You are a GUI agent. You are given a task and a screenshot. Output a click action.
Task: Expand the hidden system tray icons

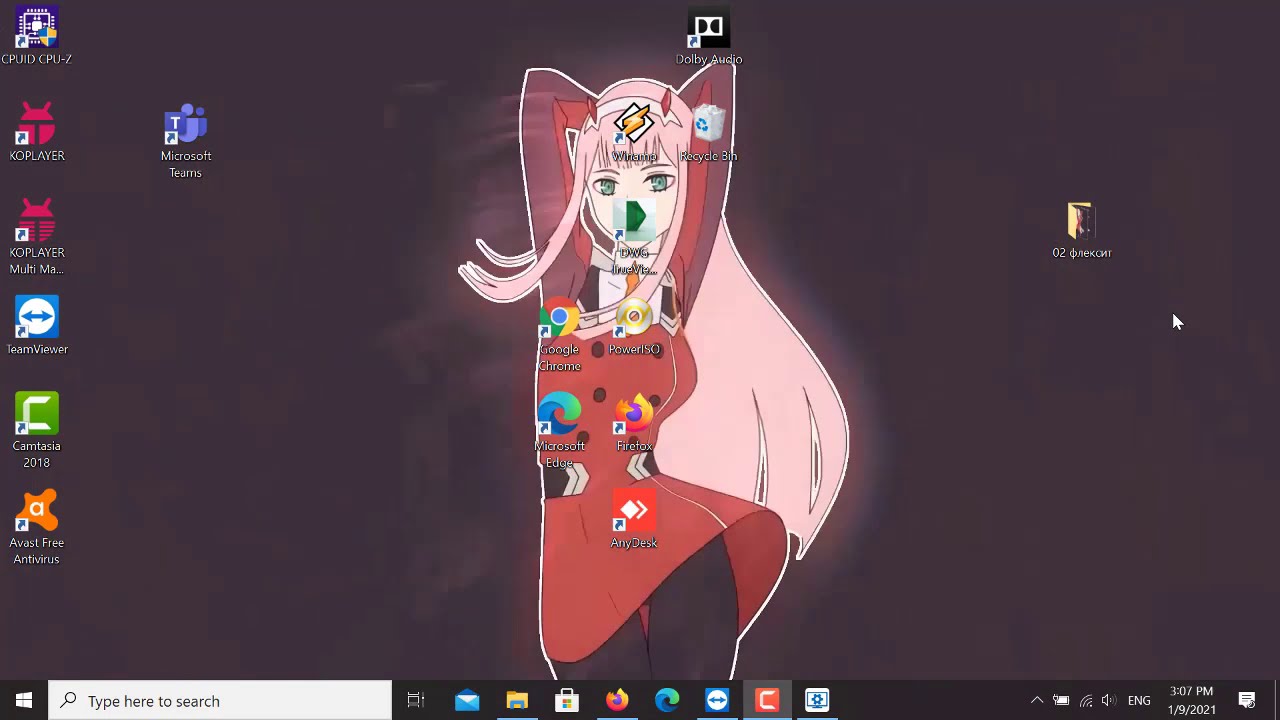pyautogui.click(x=1037, y=700)
